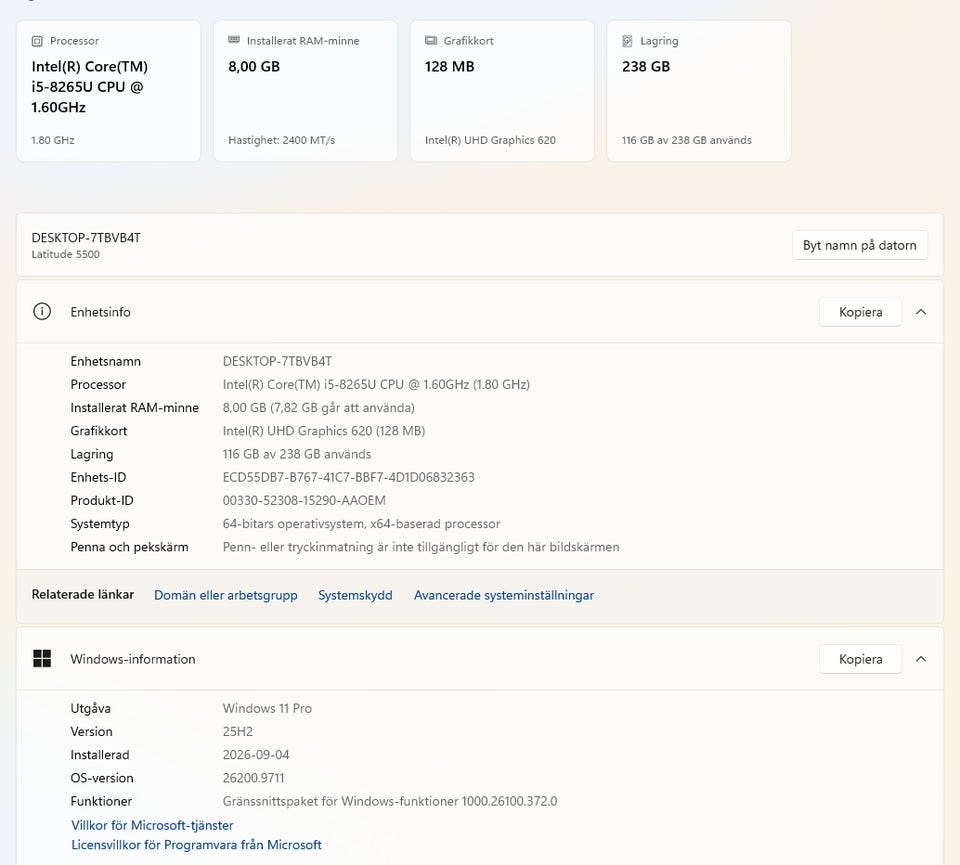960x865 pixels.
Task: Click the 8,00 GB RAM value in card
Action: tap(254, 67)
